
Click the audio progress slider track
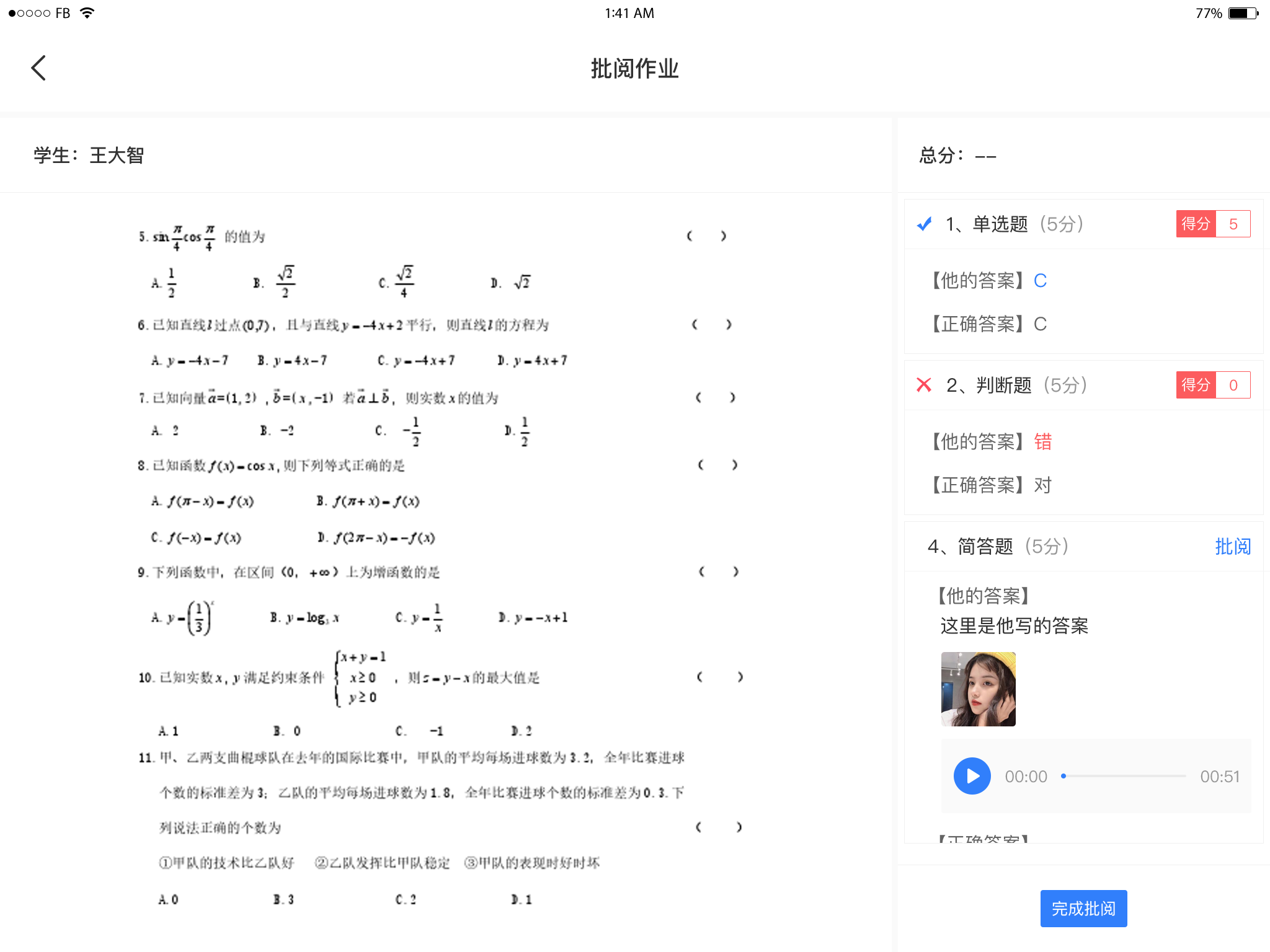1124,776
